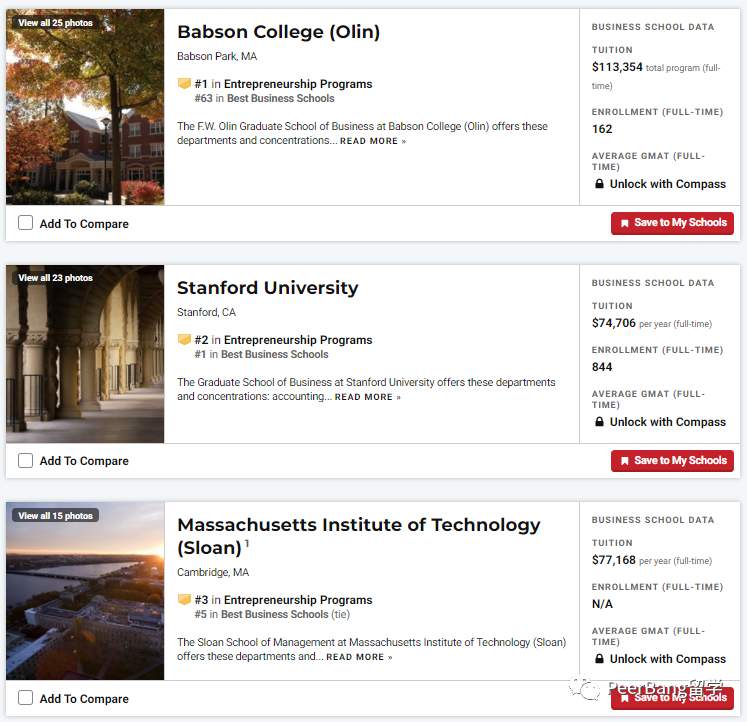View all 23 photos of Stanford
Viewport: 747px width, 722px height.
point(55,278)
